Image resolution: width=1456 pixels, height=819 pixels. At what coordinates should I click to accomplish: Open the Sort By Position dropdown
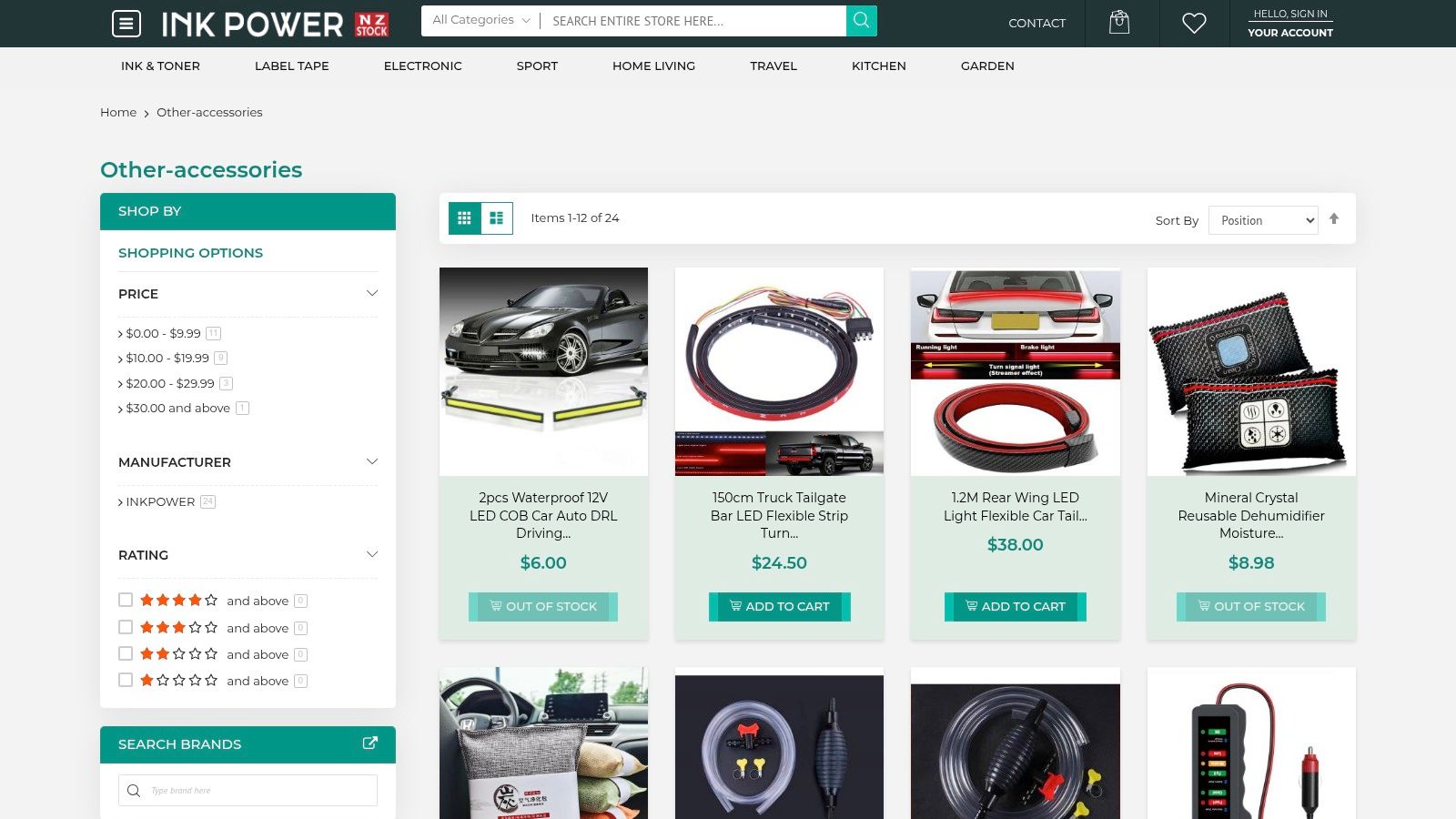click(x=1263, y=220)
